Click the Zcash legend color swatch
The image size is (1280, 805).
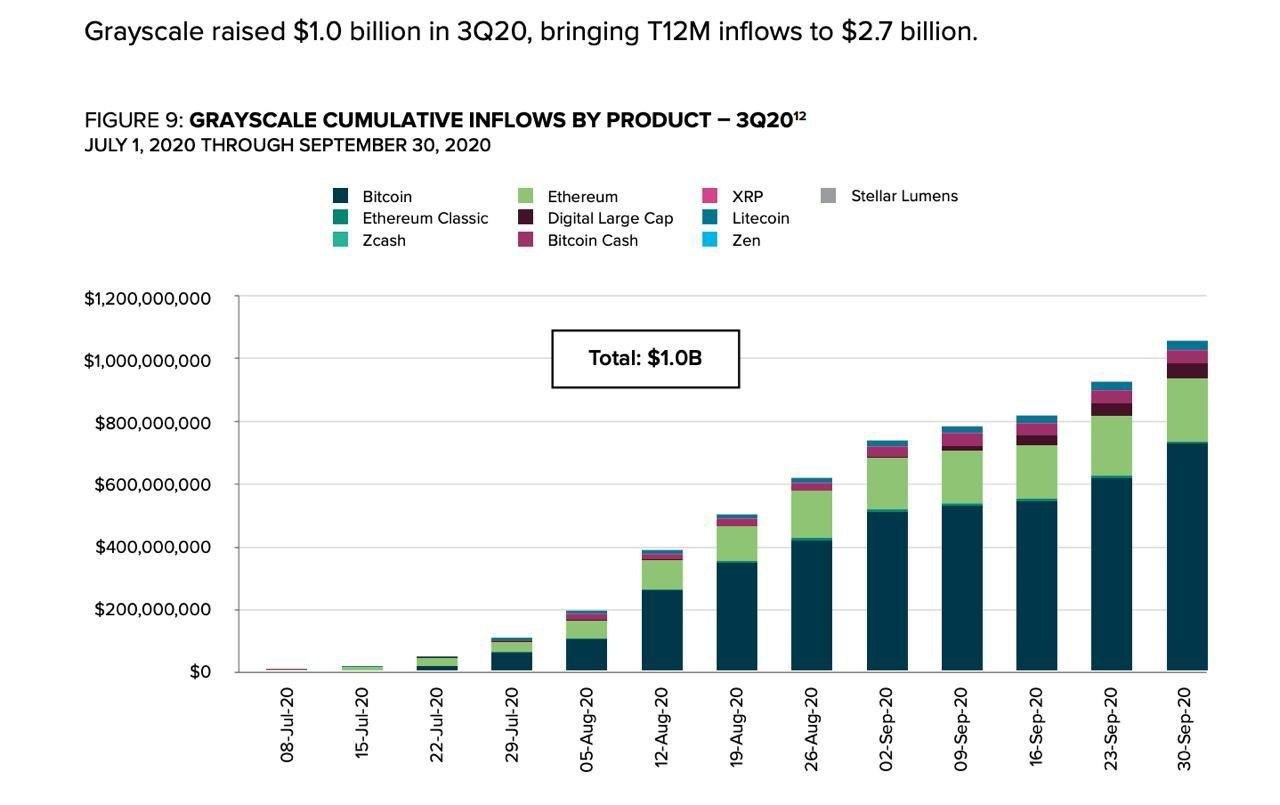tap(340, 240)
